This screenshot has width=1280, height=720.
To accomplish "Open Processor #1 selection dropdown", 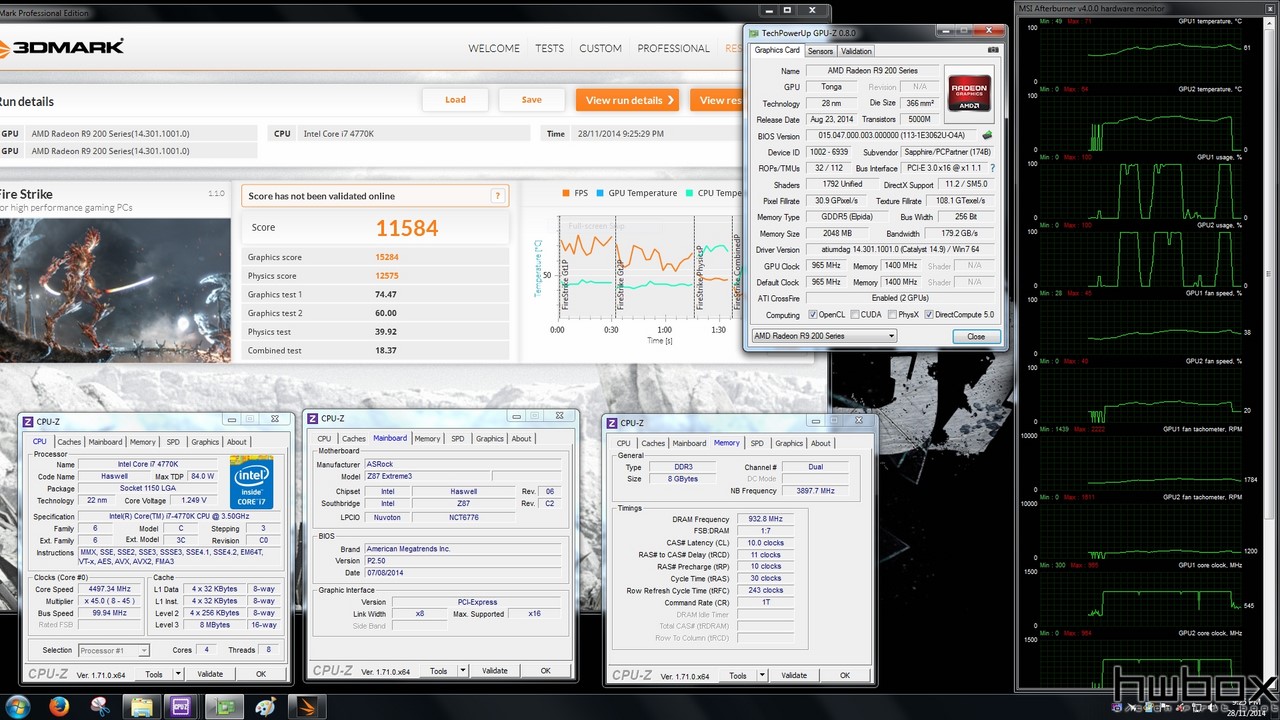I will [113, 650].
